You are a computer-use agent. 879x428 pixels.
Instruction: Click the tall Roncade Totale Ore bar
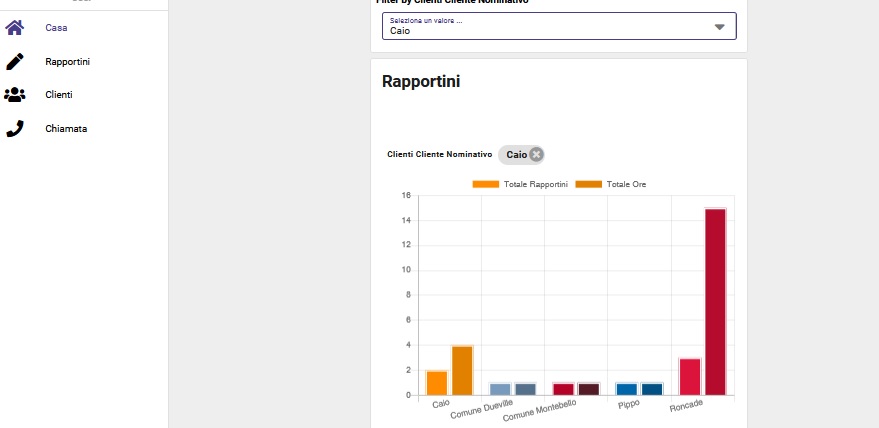coord(715,301)
